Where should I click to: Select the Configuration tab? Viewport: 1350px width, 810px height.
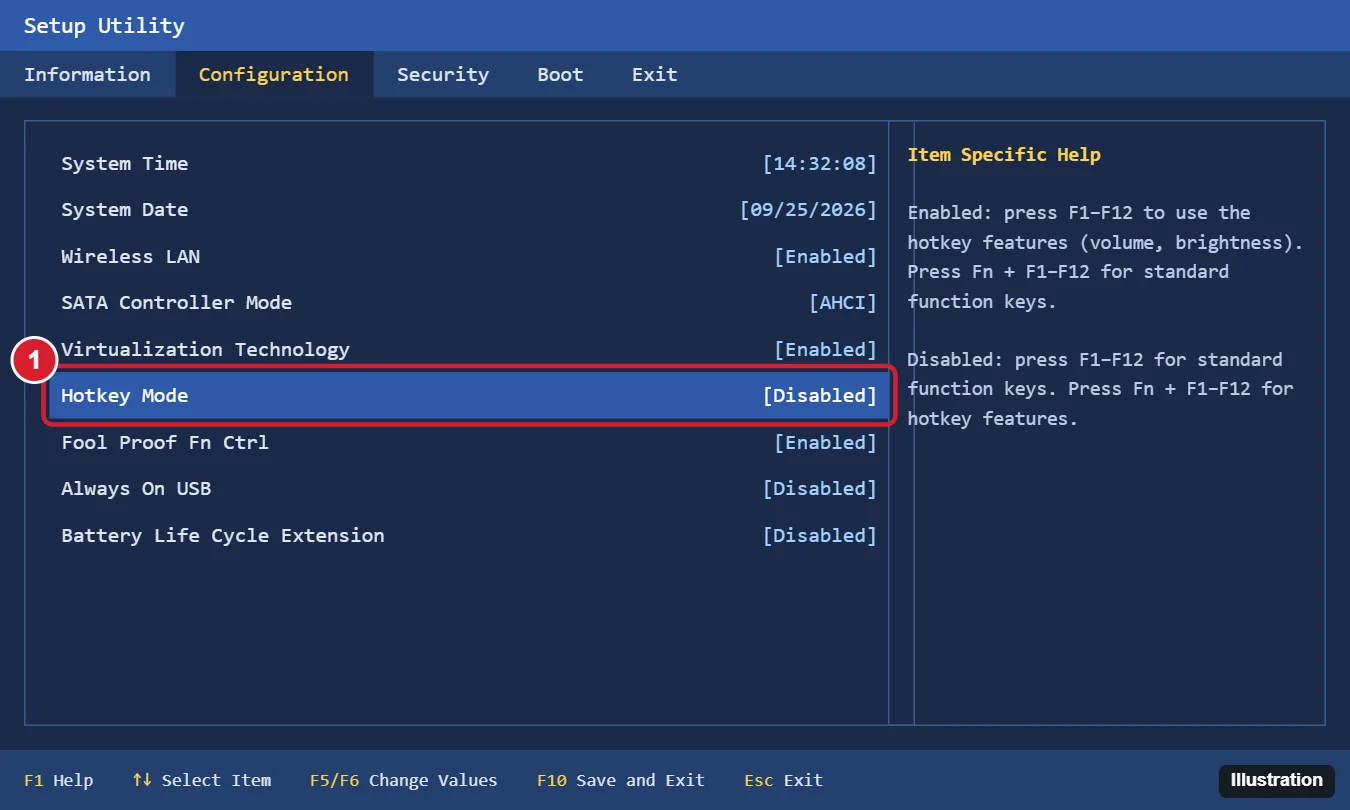coord(274,74)
